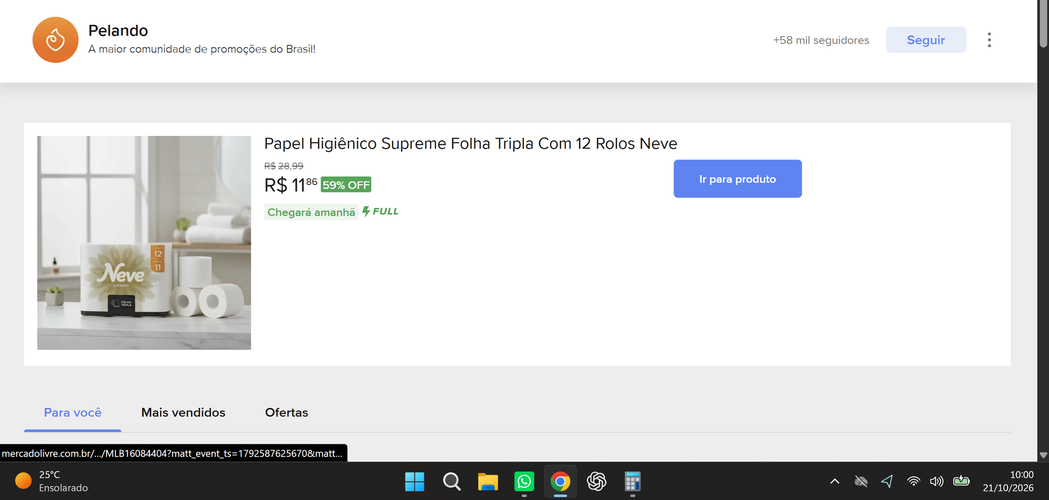Click the location arrow tray icon
This screenshot has width=1049, height=500.
(887, 481)
